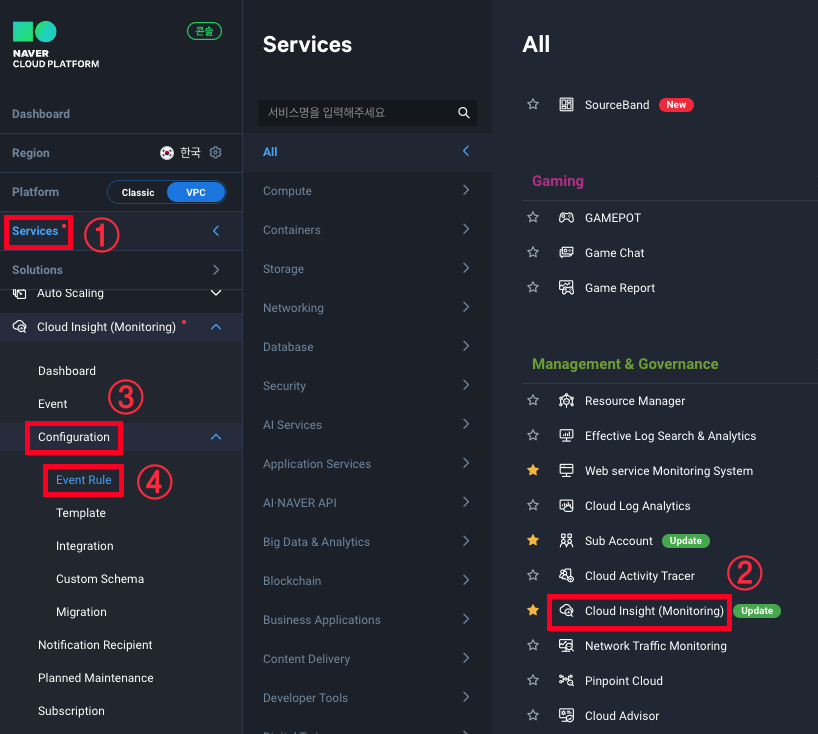This screenshot has height=734, width=818.
Task: Open the Event Rule page
Action: tap(83, 480)
